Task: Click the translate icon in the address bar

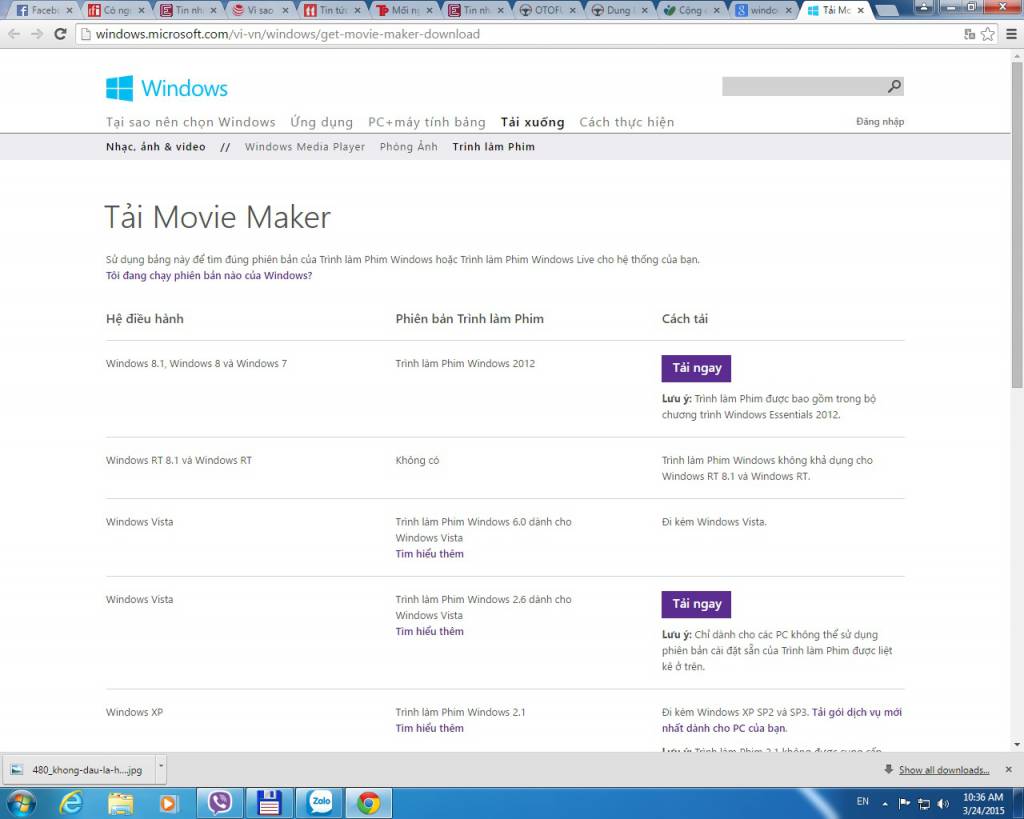Action: click(x=970, y=34)
